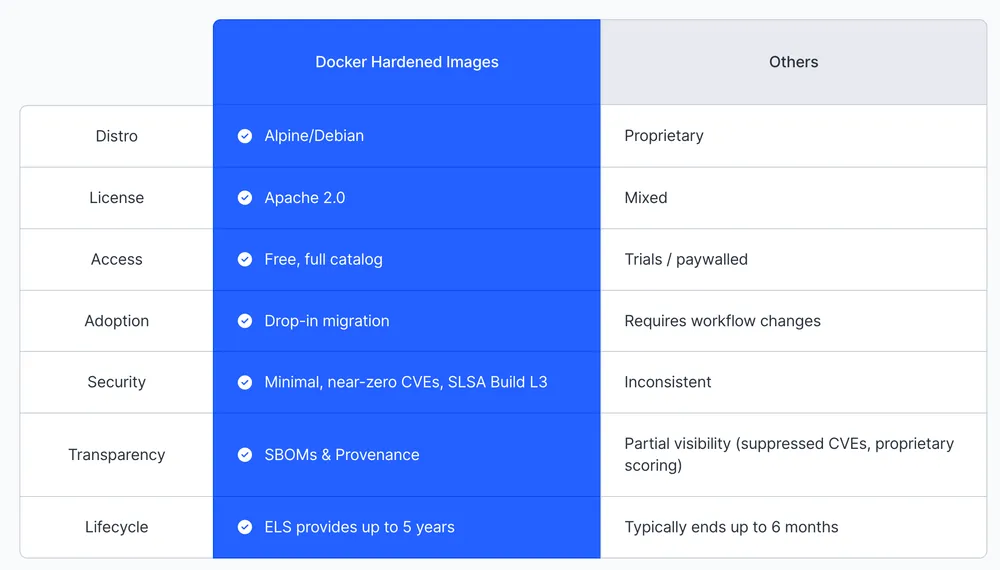Screen dimensions: 1000x570
Task: Click the Mixed cell under Others
Action: coord(793,198)
